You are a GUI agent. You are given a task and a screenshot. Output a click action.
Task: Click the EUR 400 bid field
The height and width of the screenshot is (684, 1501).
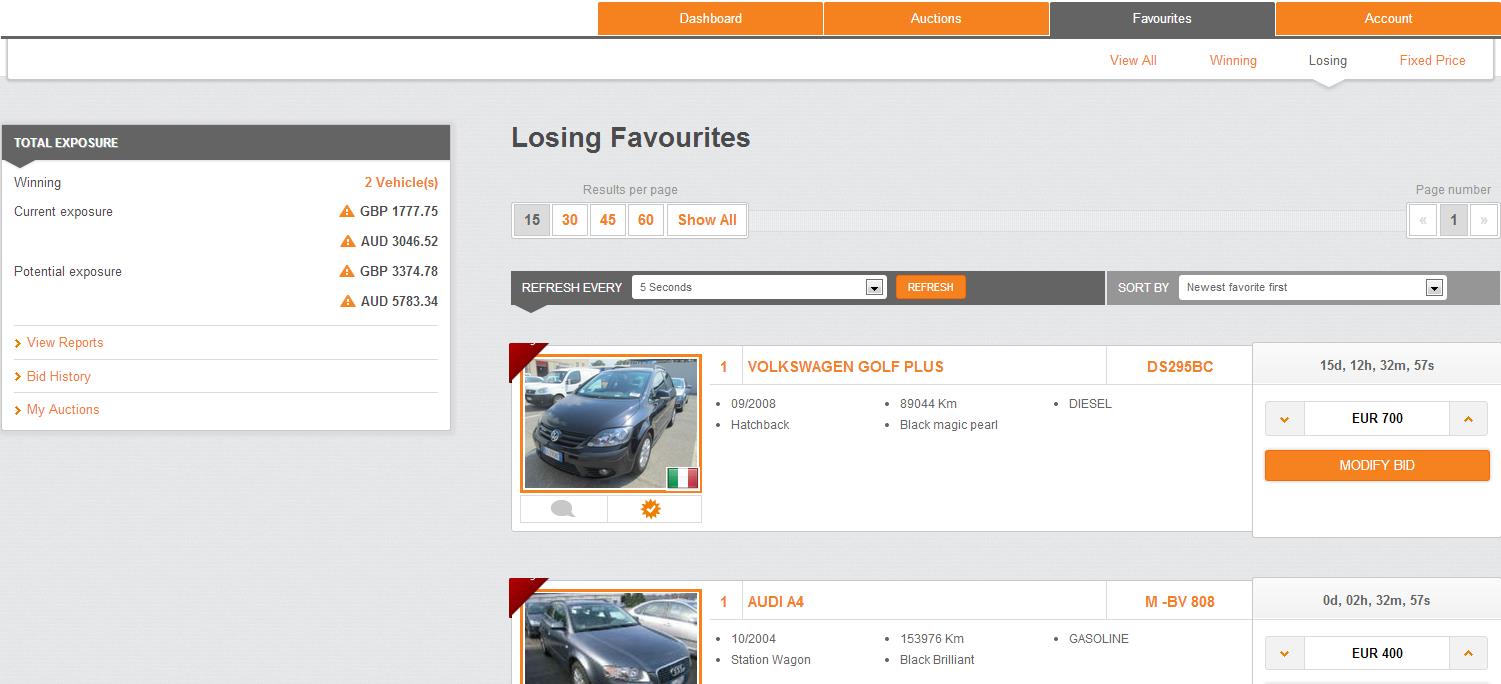tap(1377, 654)
